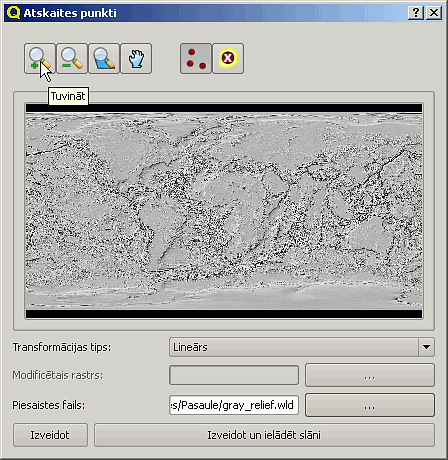Image resolution: width=448 pixels, height=460 pixels.
Task: Click the Piesaistes fails path field
Action: pyautogui.click(x=234, y=405)
